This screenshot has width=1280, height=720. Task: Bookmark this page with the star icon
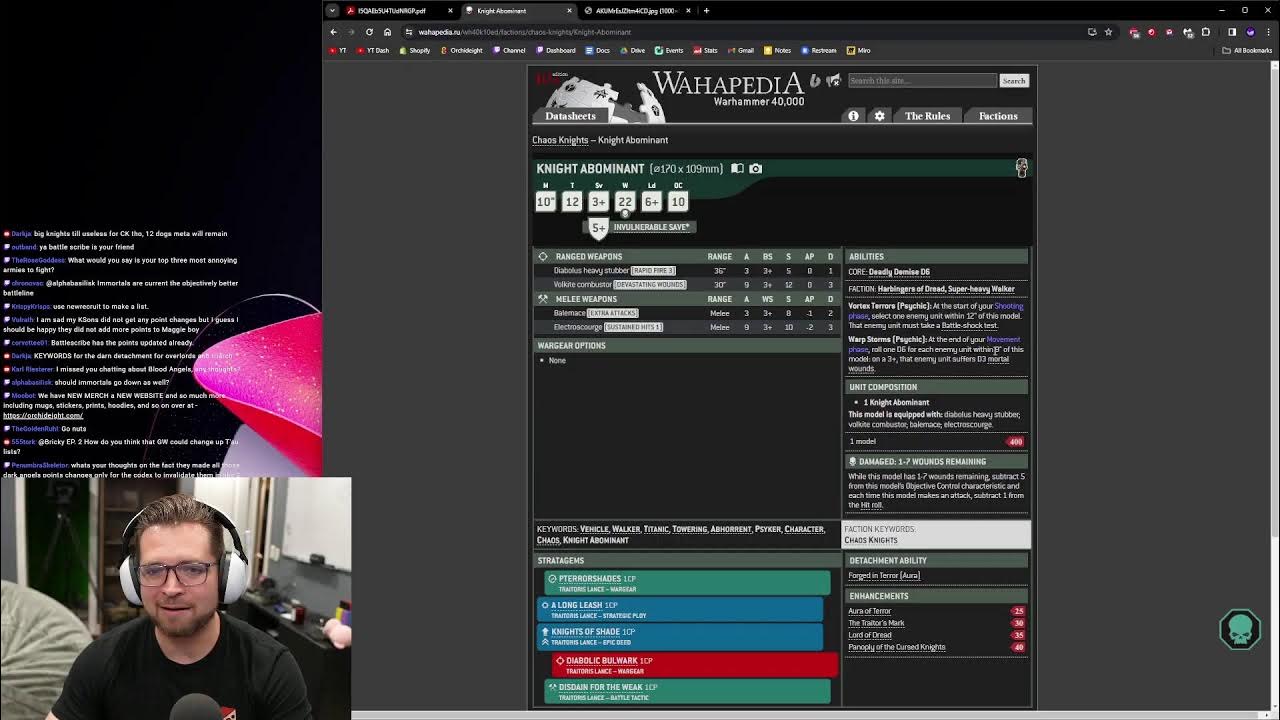pos(1108,32)
